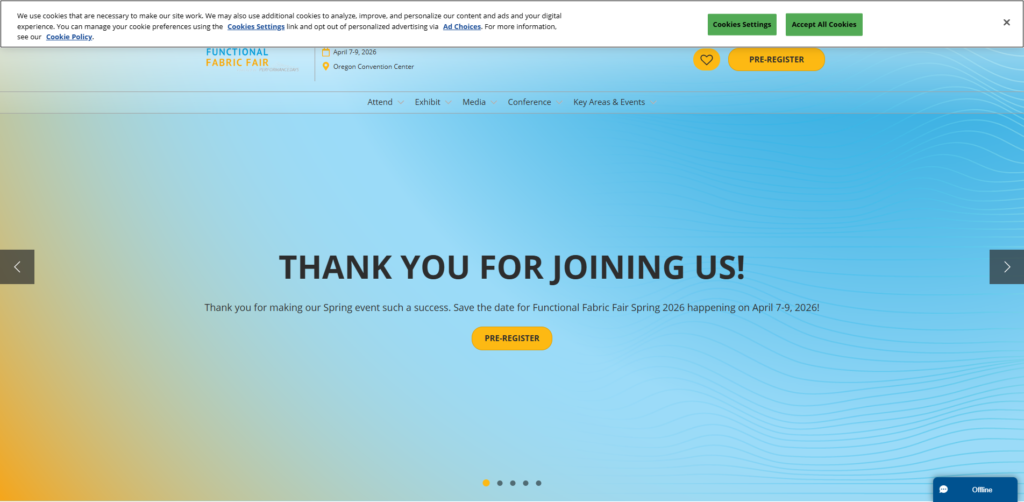
Task: Open the Exhibit navigation item
Action: [x=428, y=102]
